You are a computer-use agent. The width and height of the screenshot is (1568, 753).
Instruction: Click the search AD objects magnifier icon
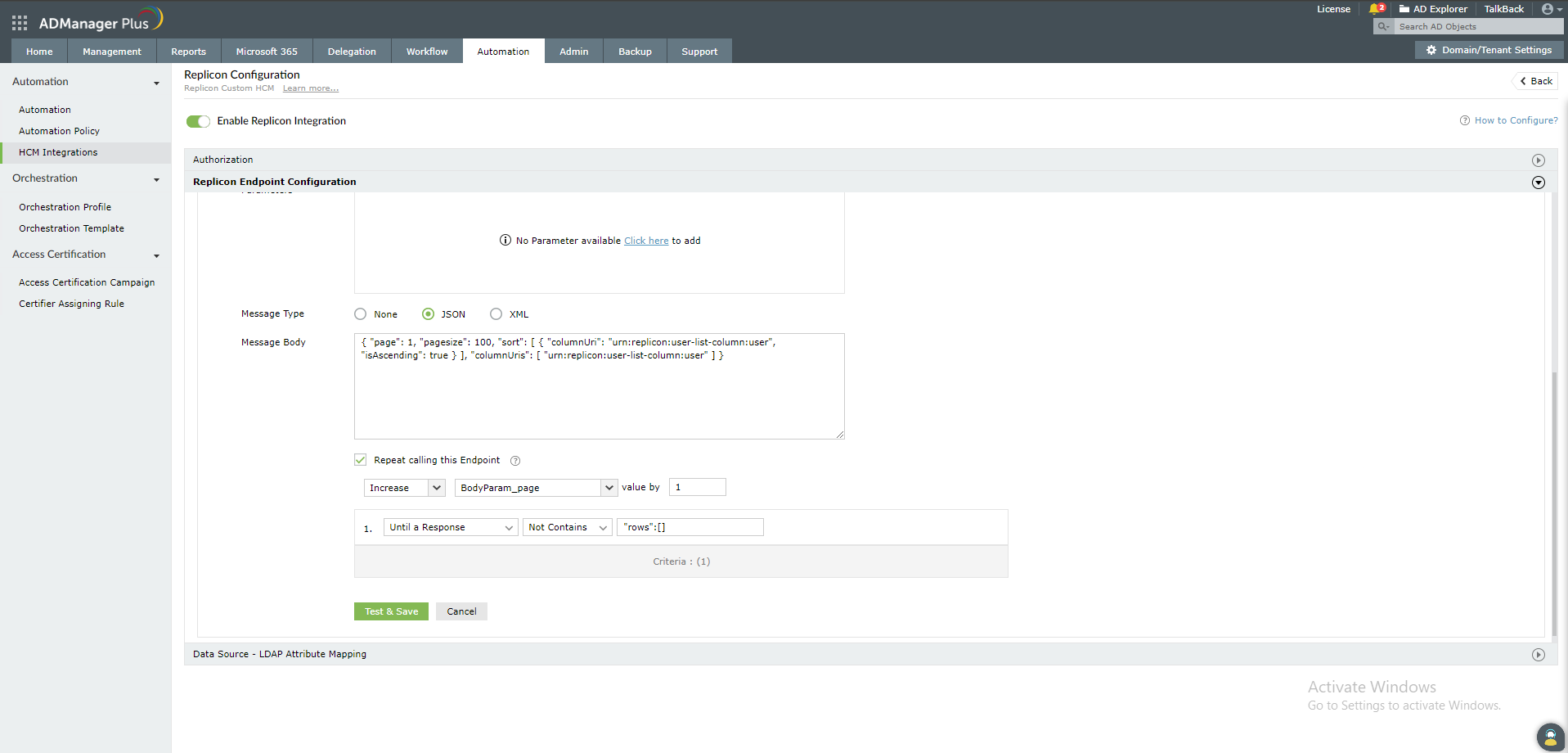click(x=1383, y=26)
